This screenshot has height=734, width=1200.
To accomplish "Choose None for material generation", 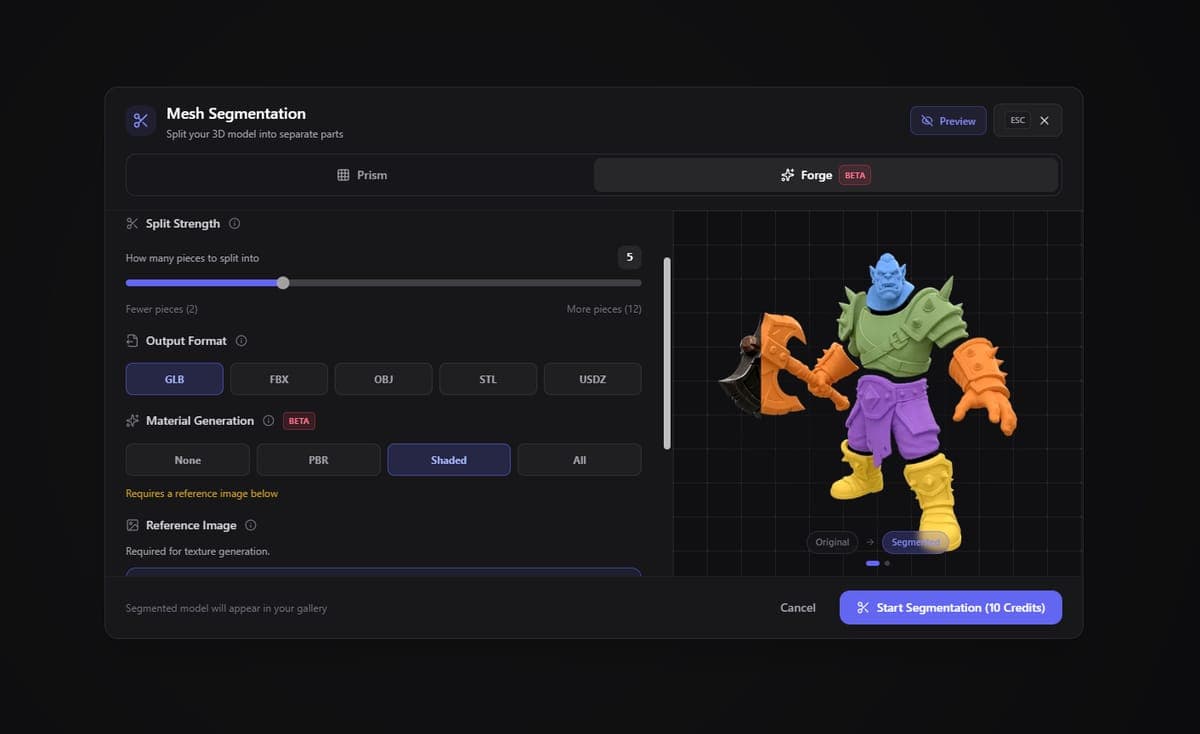I will click(188, 460).
